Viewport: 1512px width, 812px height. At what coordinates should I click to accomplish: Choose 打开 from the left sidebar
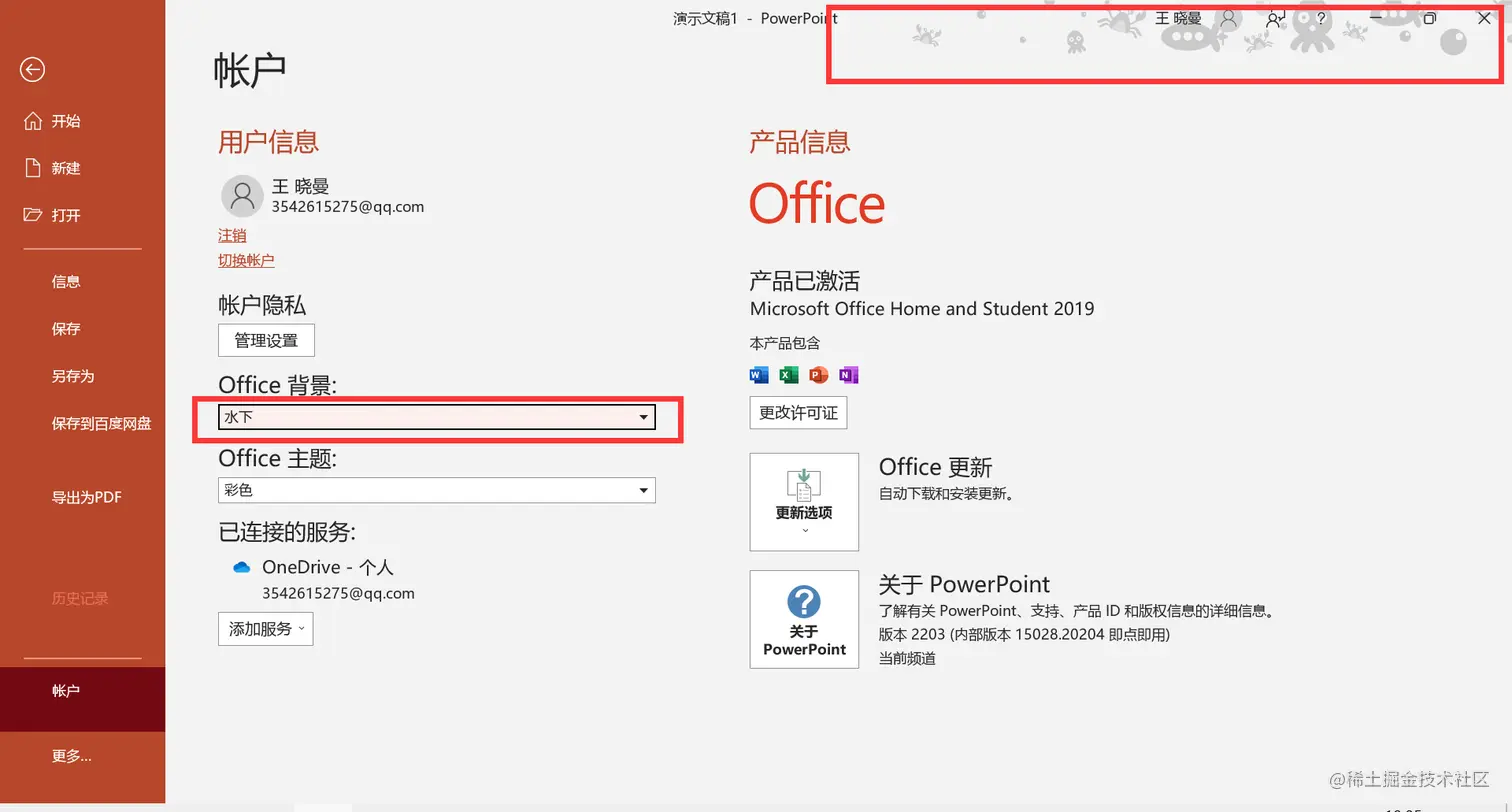coord(66,215)
